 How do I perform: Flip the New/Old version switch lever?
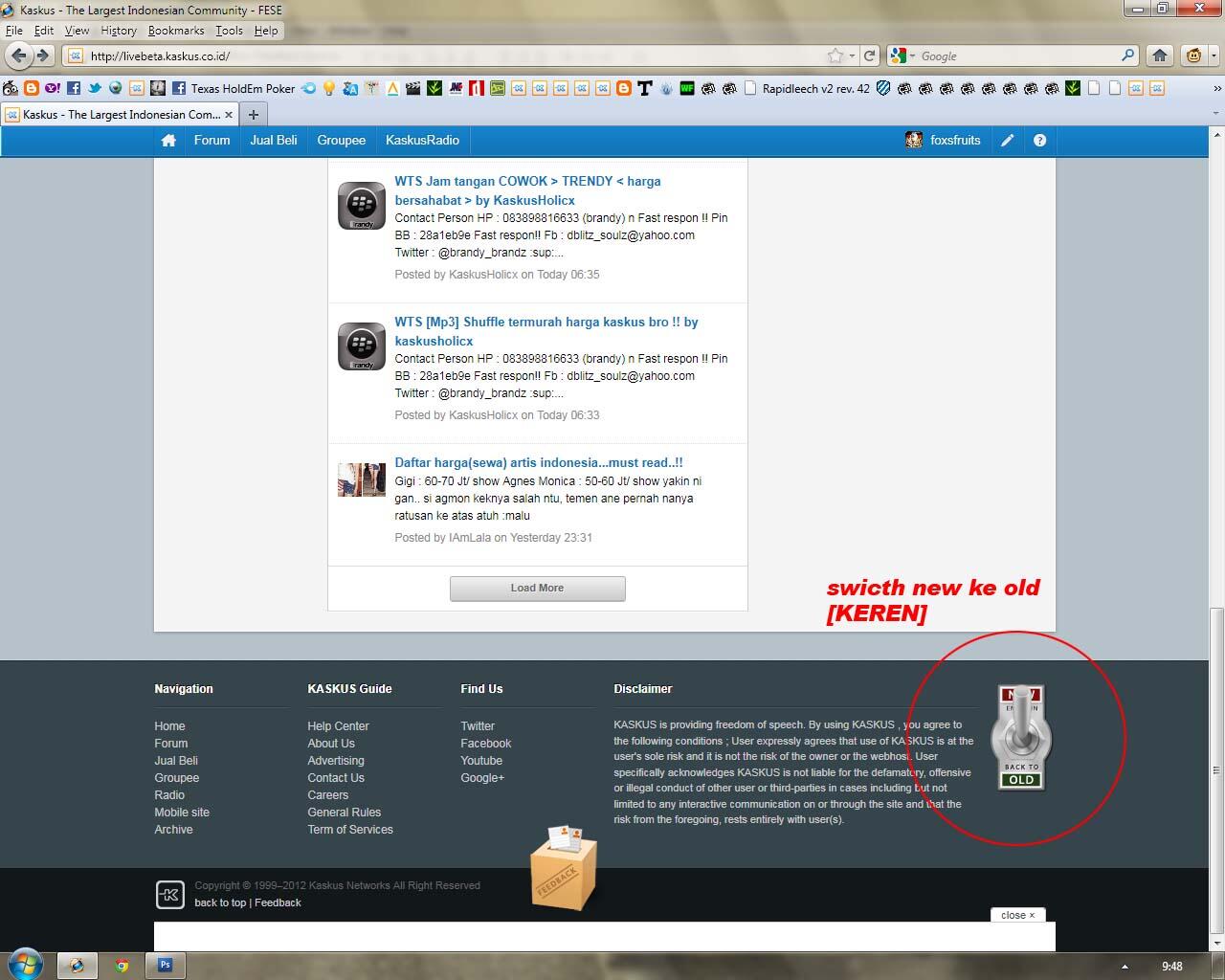[x=1021, y=737]
